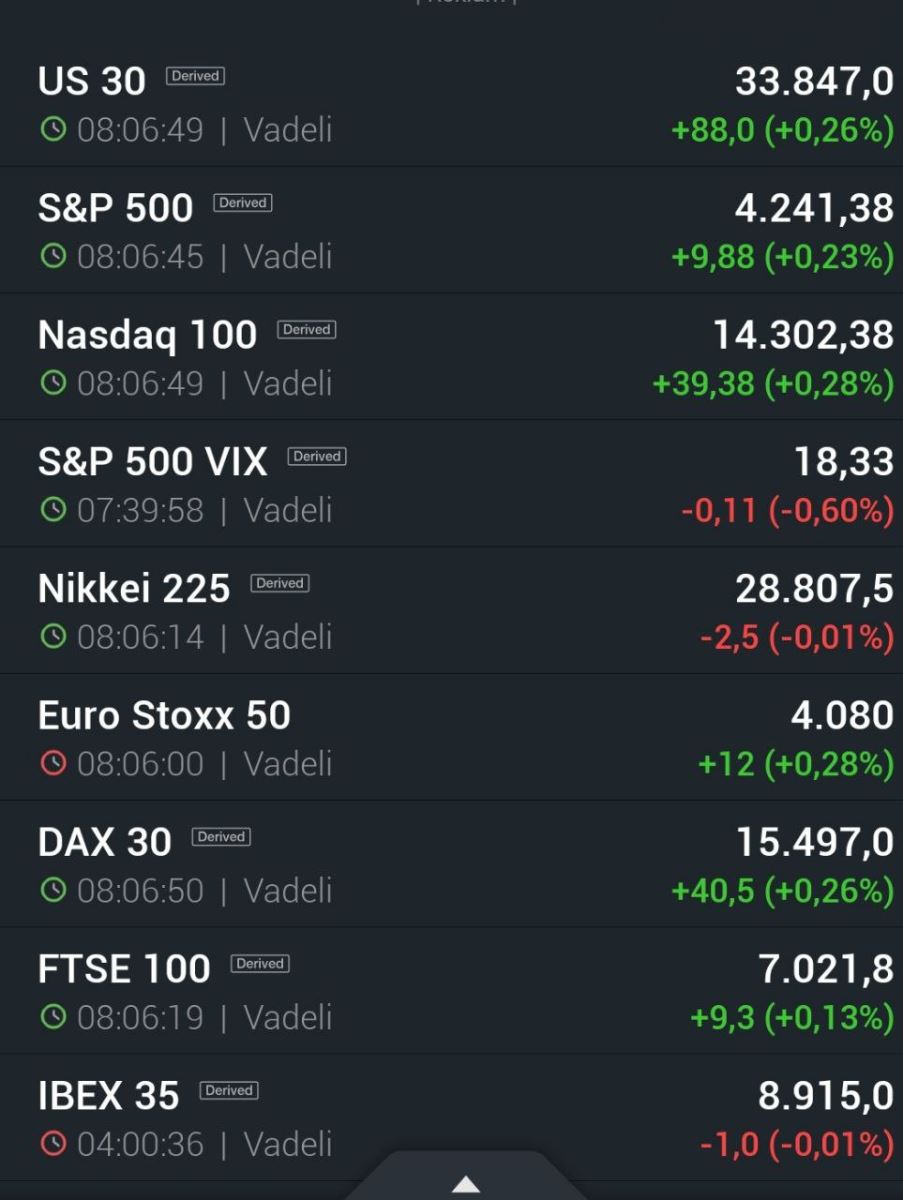This screenshot has width=903, height=1200.
Task: Tap the Vadeli label under Euro Stoxx 50
Action: tap(288, 764)
